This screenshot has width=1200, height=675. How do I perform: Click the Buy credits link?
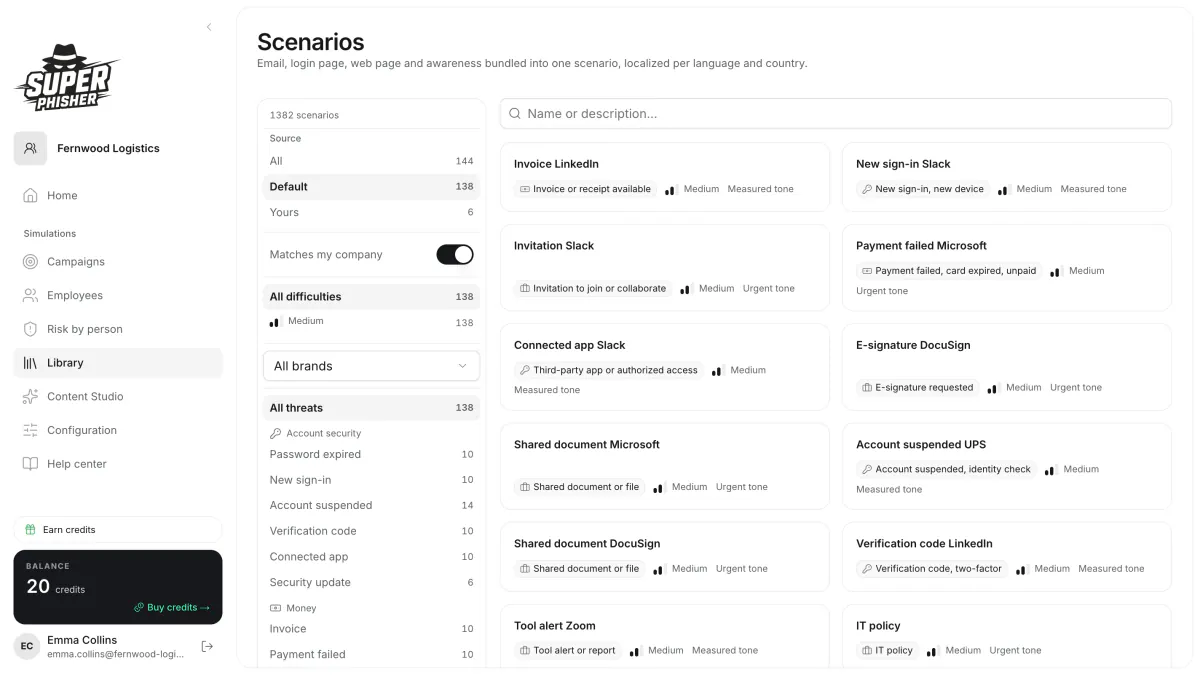point(172,607)
